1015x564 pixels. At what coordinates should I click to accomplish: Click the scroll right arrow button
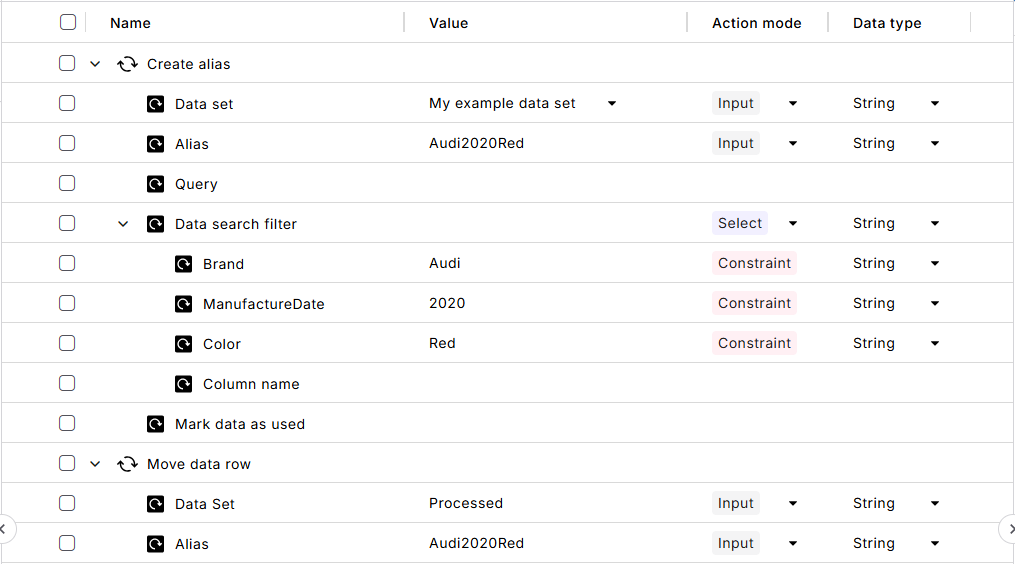[x=1010, y=528]
